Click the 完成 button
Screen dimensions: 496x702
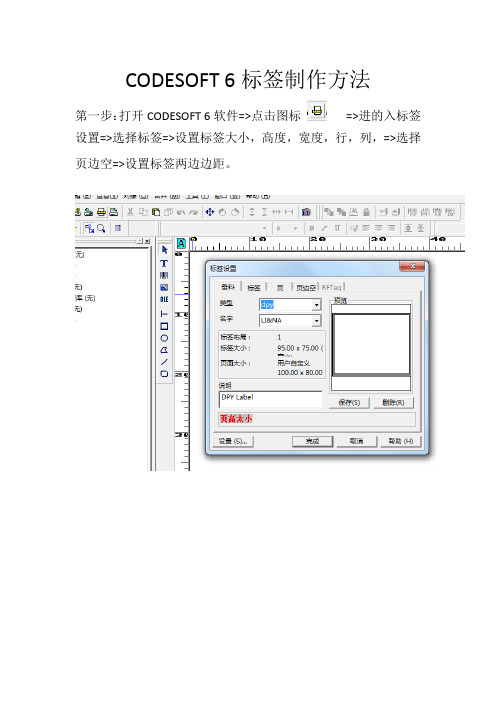pos(312,441)
